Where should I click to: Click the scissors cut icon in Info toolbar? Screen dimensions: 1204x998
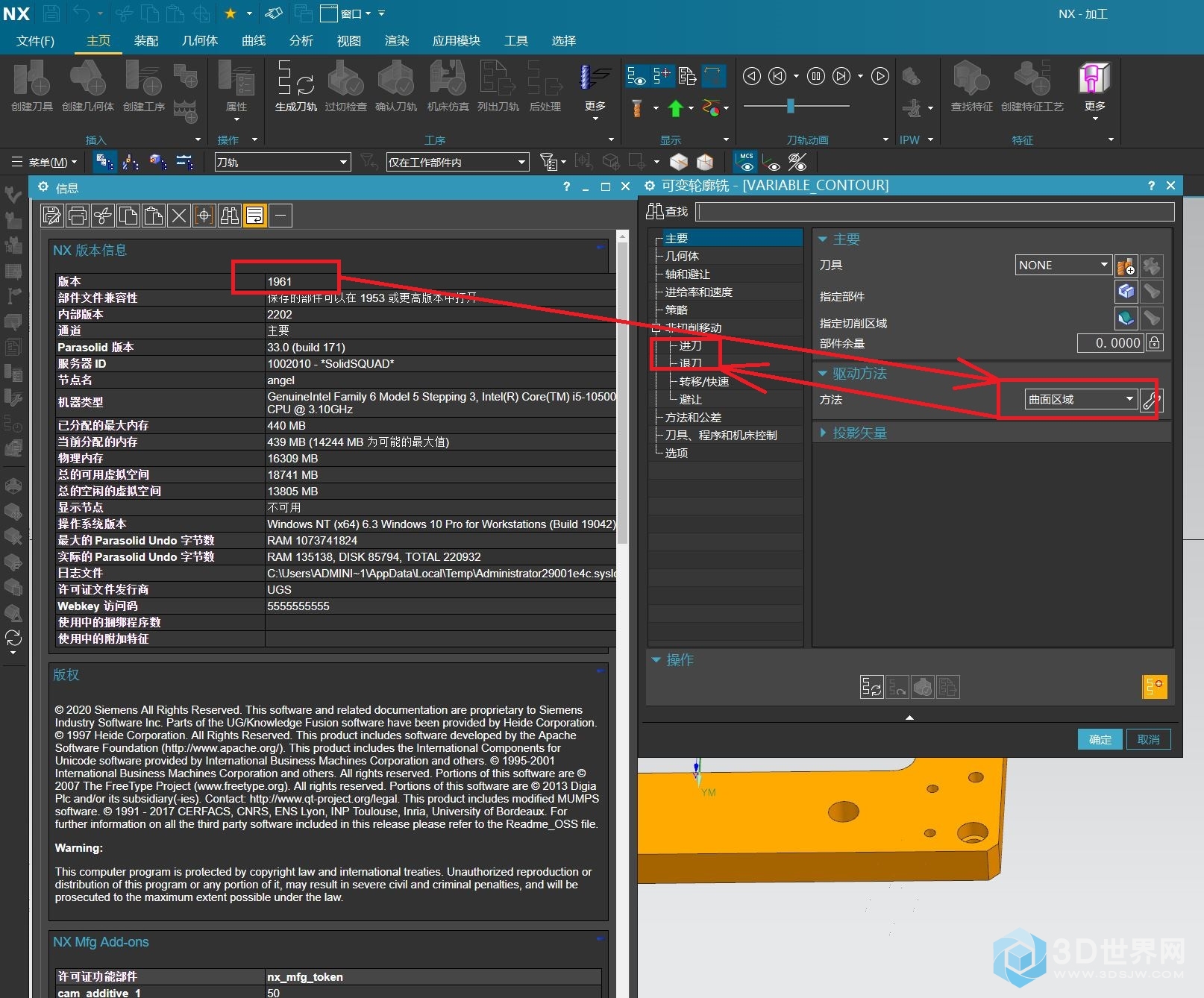pyautogui.click(x=102, y=216)
